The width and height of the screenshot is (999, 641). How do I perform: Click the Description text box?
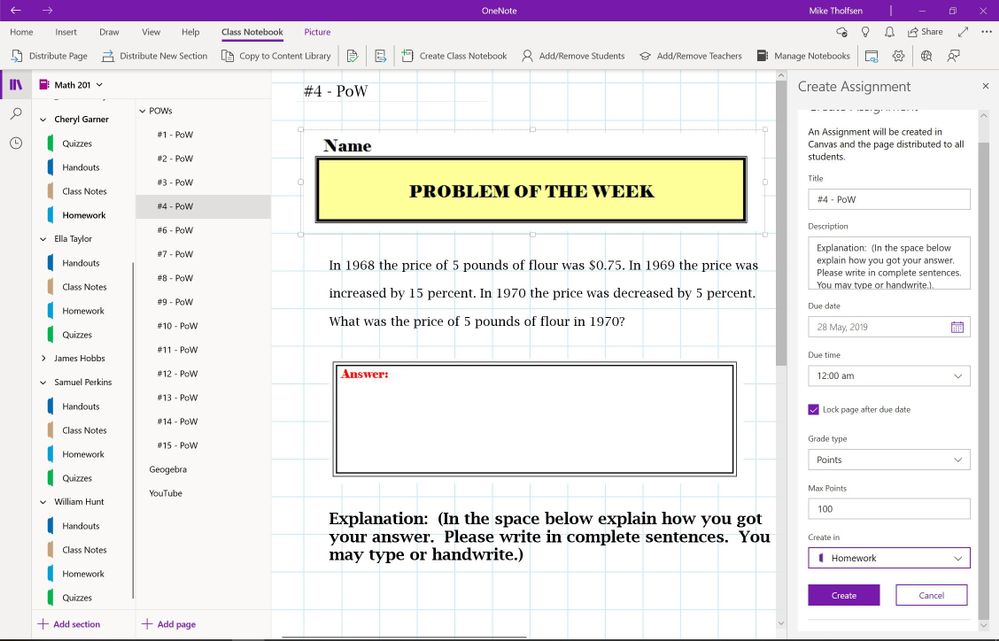point(889,263)
